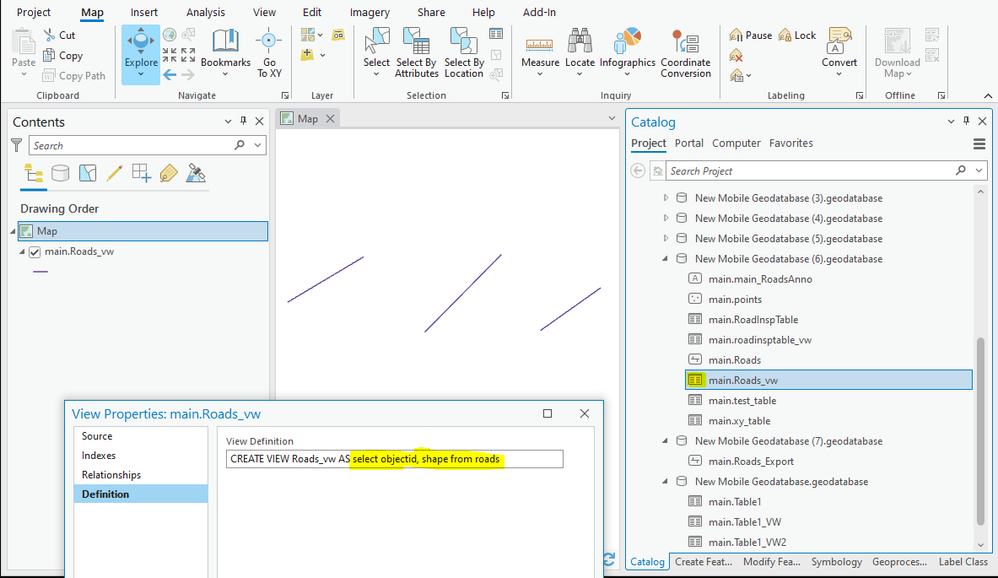
Task: Switch Contents to List By Labeling
Action: (x=169, y=173)
